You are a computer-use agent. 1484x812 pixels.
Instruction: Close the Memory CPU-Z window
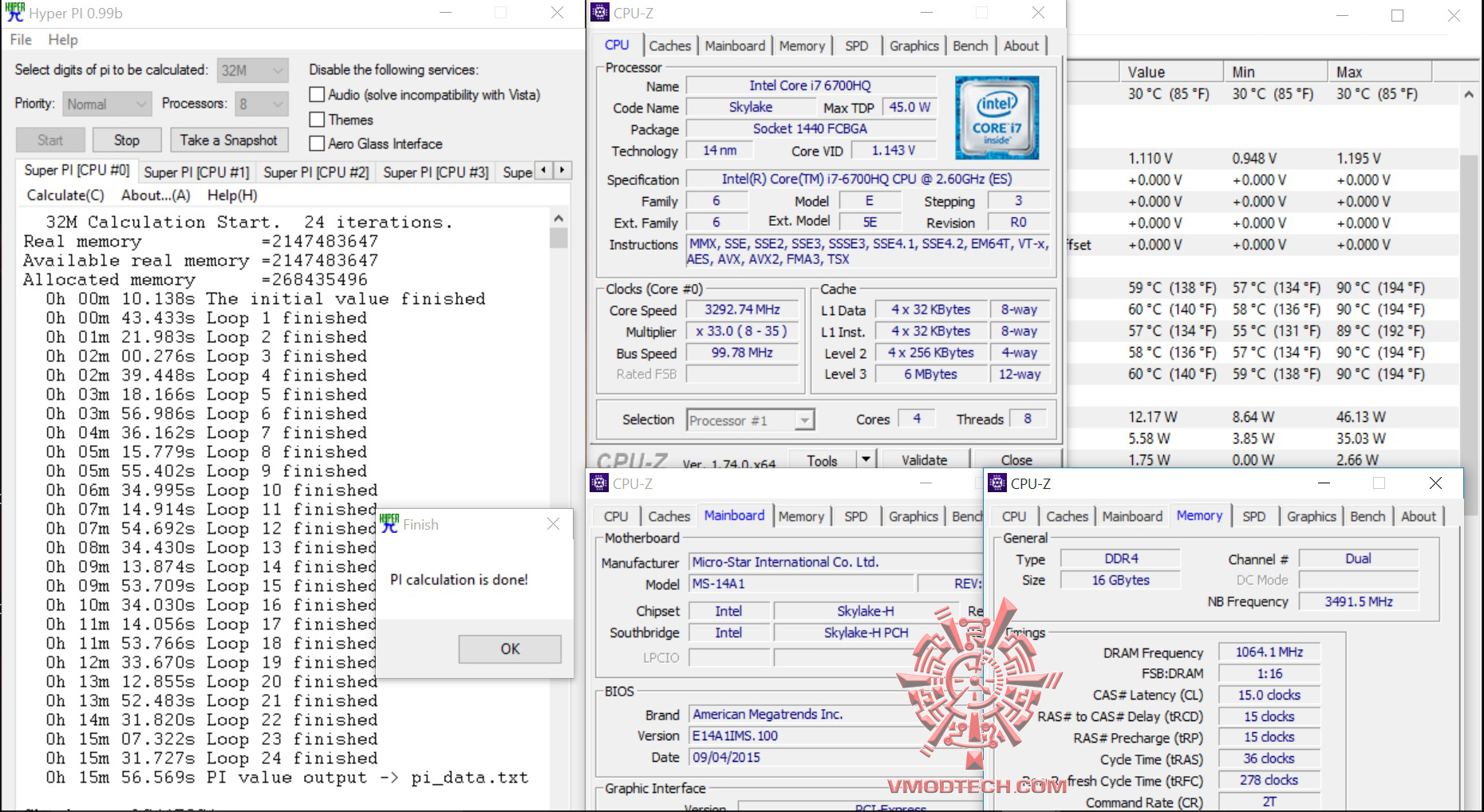coord(1435,483)
